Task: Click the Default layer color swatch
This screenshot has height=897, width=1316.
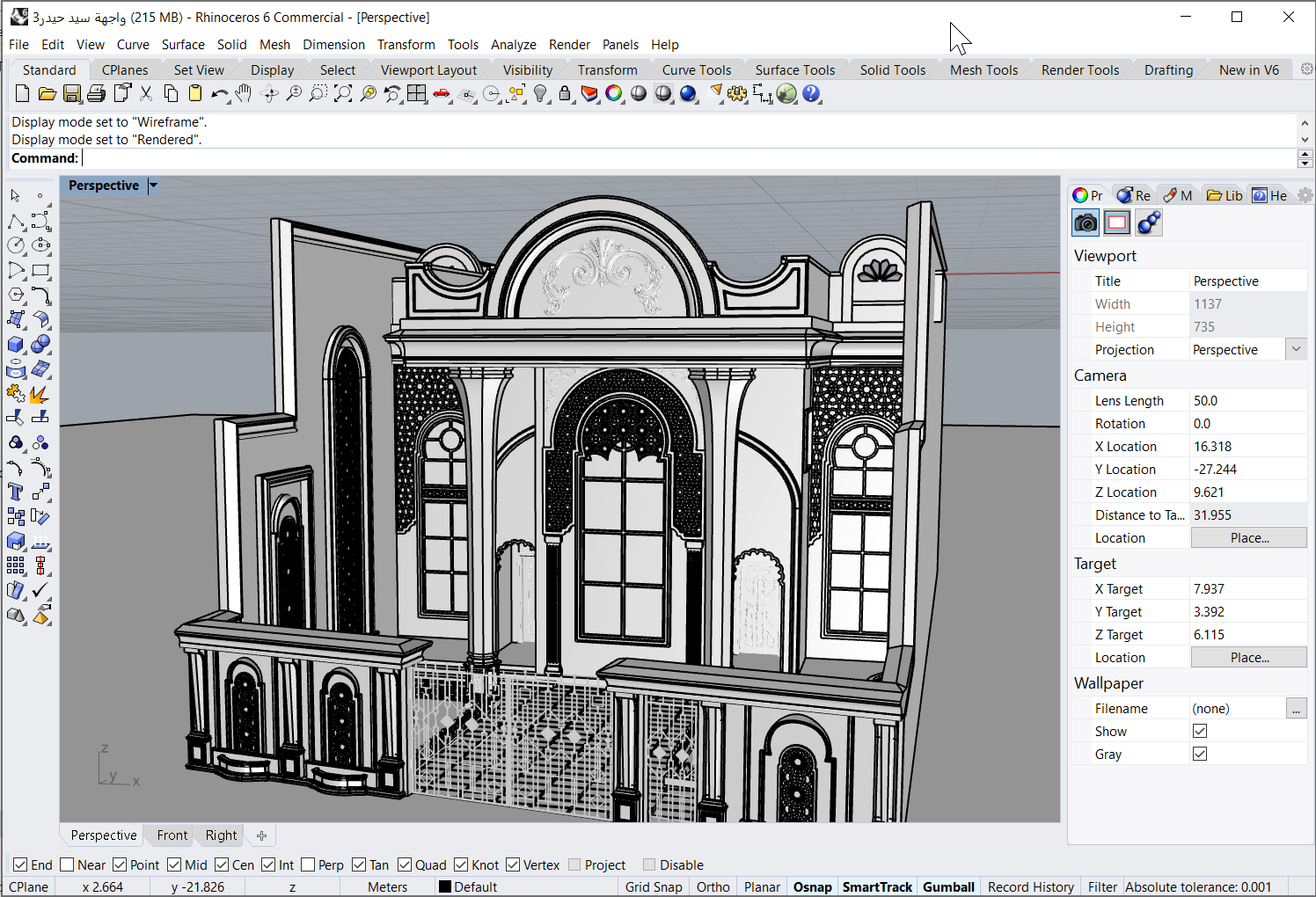Action: click(x=445, y=887)
